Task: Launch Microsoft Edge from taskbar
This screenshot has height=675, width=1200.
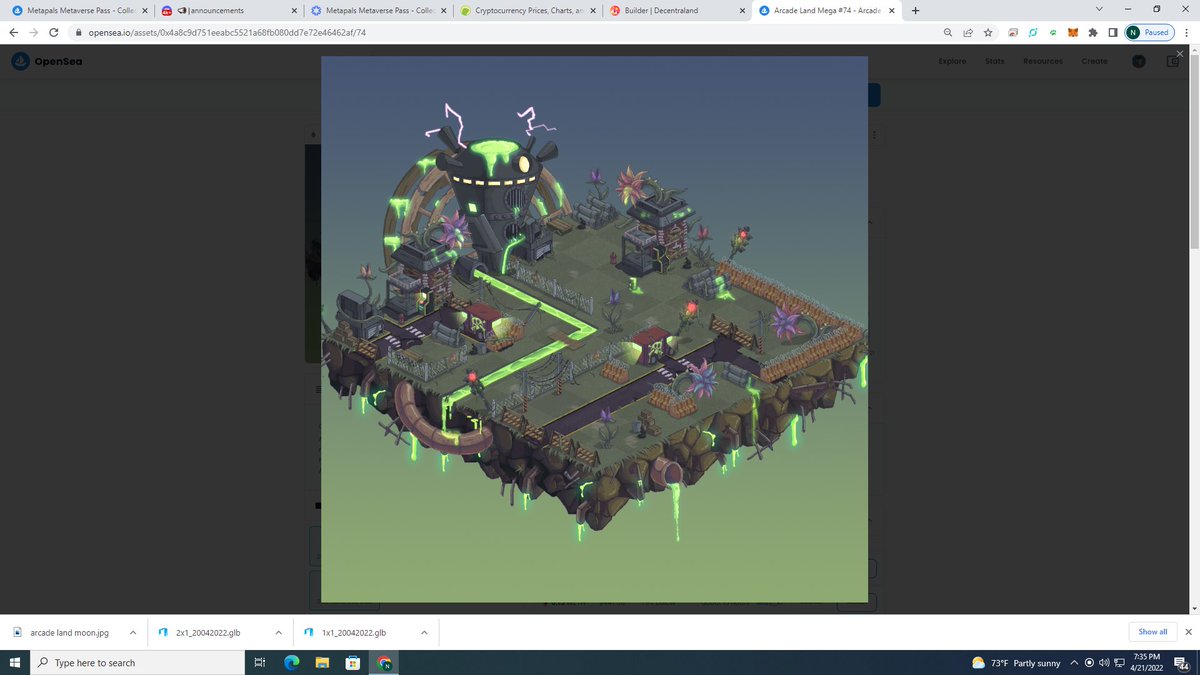Action: tap(292, 662)
